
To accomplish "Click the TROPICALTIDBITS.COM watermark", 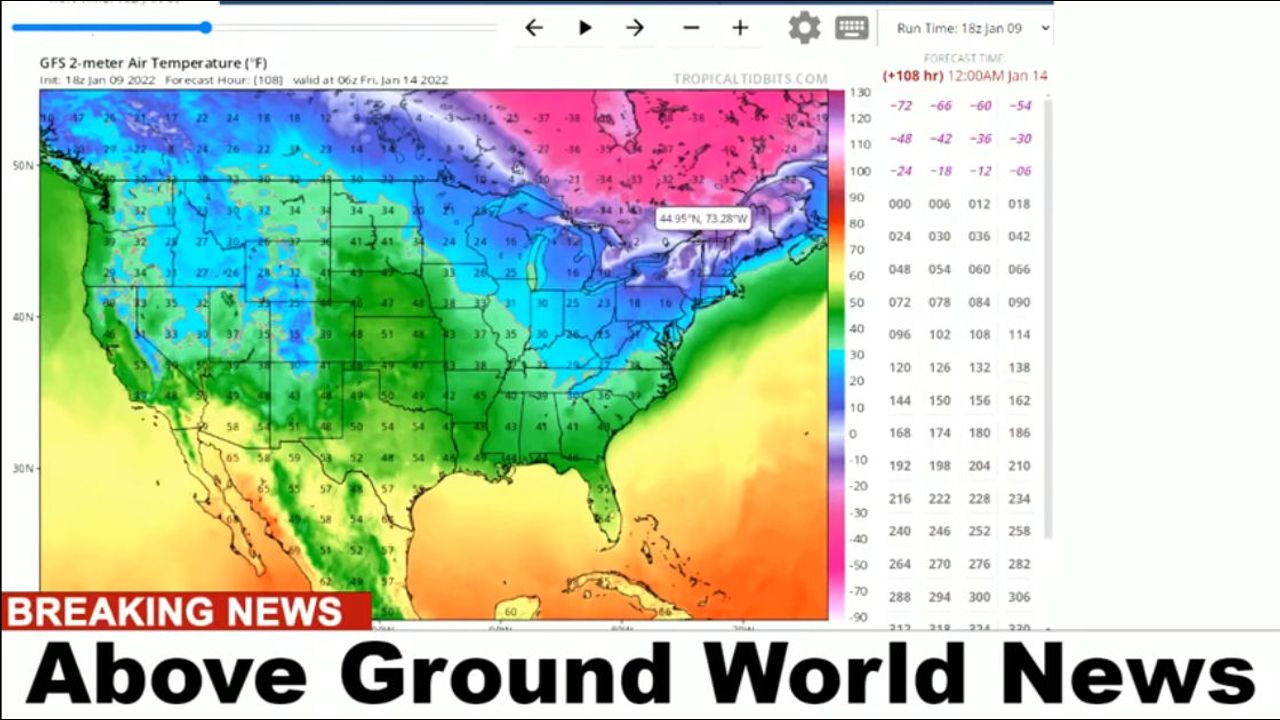I will tap(750, 79).
